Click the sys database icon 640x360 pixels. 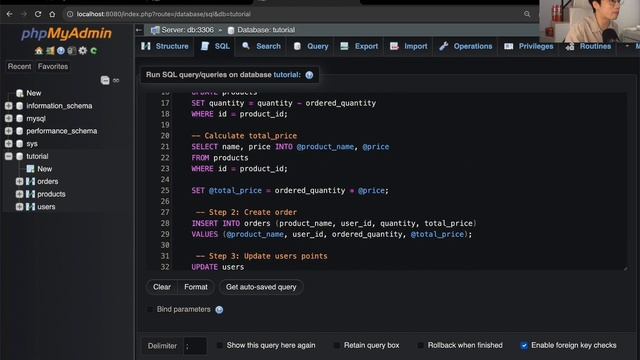pyautogui.click(x=19, y=144)
